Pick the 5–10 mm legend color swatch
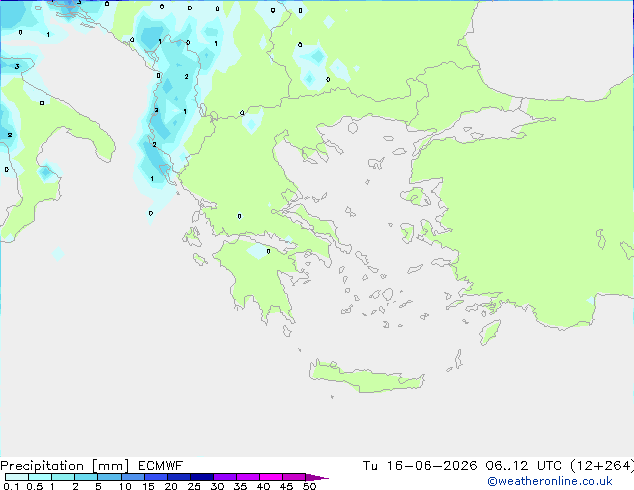 click(x=110, y=477)
